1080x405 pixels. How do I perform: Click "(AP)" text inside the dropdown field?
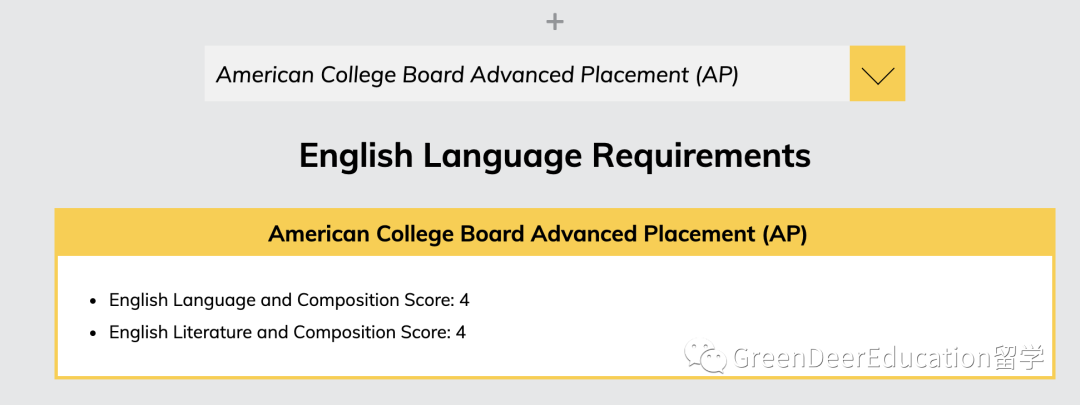tap(716, 74)
